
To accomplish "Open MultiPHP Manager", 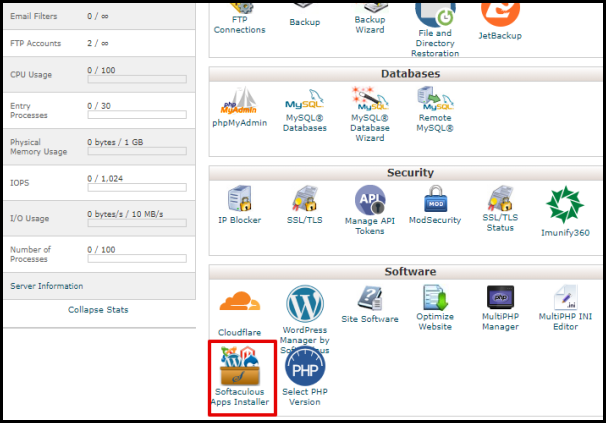I will pos(500,308).
